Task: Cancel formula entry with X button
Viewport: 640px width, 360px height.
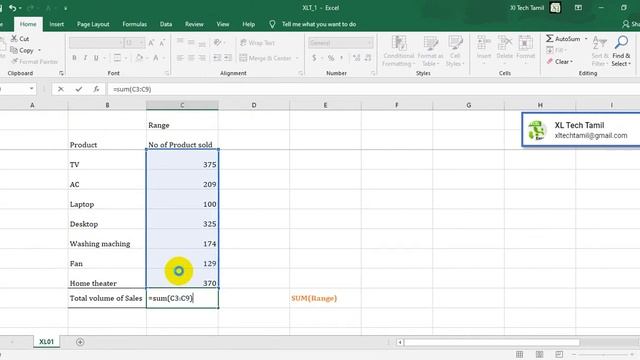Action: (61, 89)
